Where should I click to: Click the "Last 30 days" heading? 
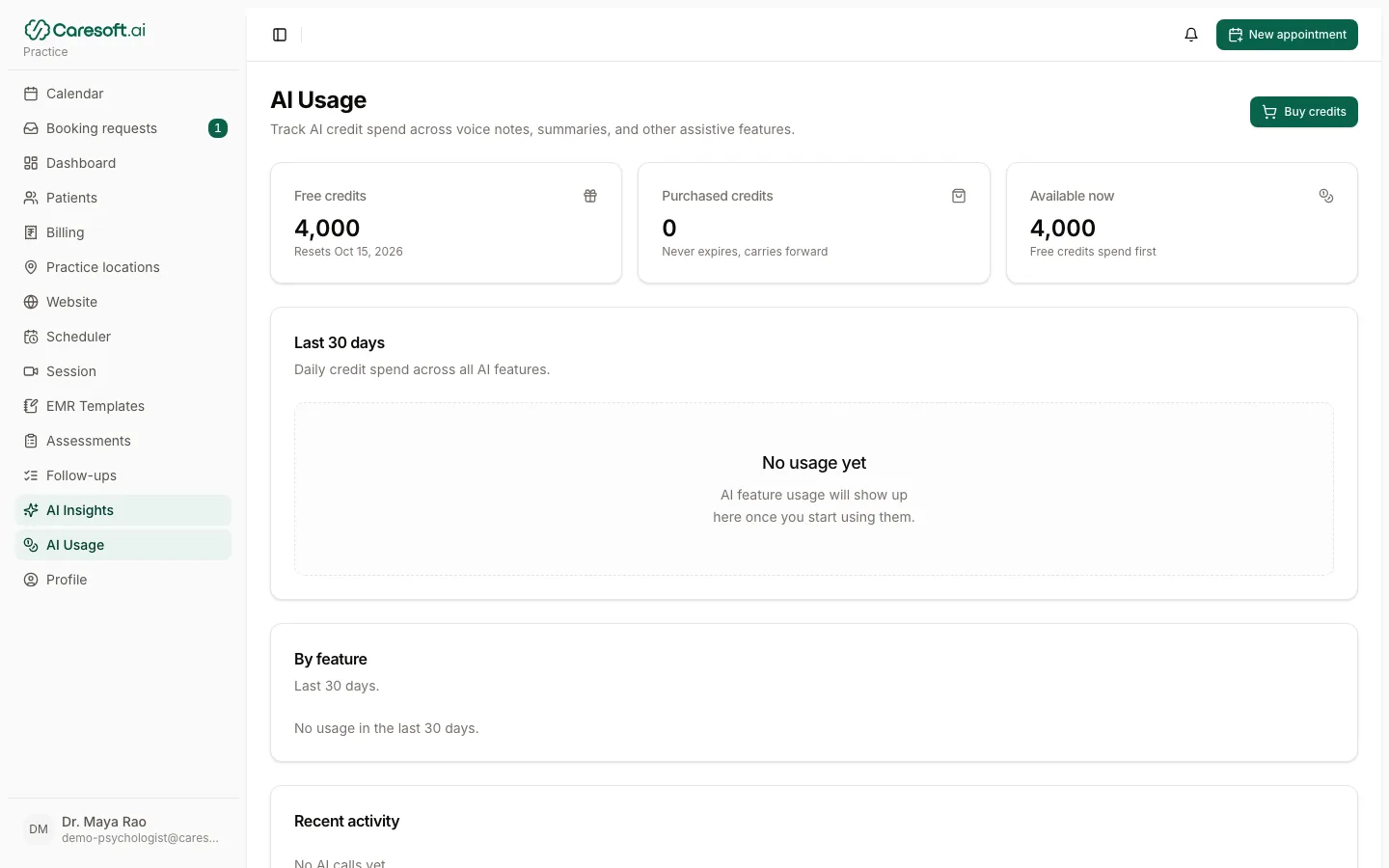(340, 342)
